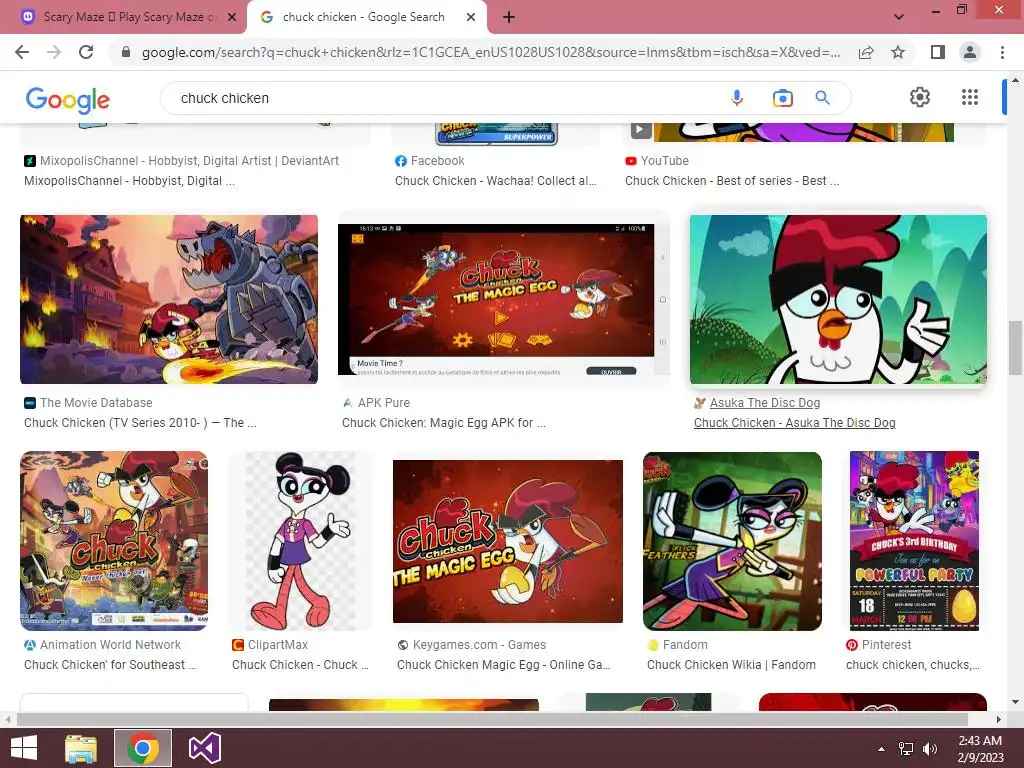The width and height of the screenshot is (1024, 768).
Task: Open 'Chuck Chicken: Magic Egg APK' link
Action: [444, 423]
